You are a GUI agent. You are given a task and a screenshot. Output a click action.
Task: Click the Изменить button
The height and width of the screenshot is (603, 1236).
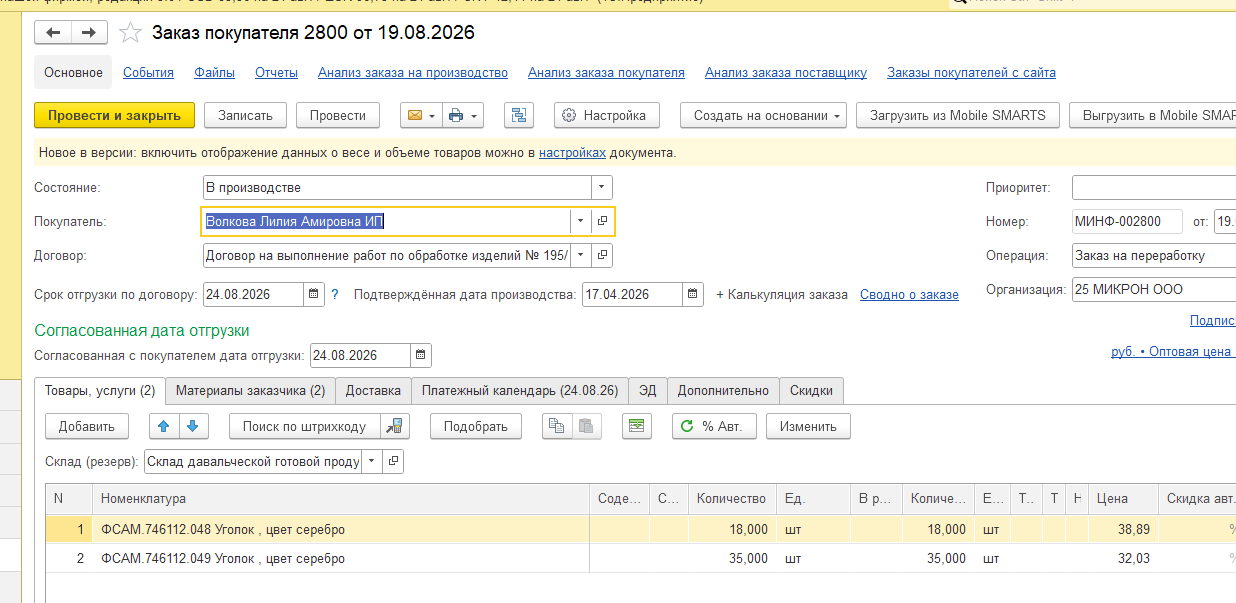tap(808, 426)
